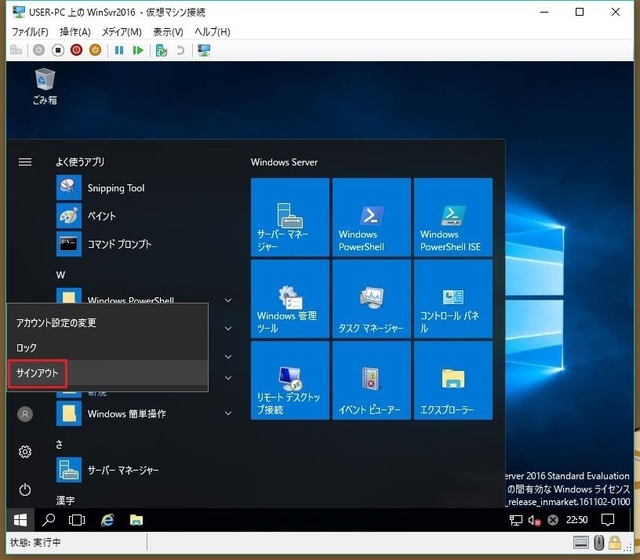Viewport: 640px width, 560px height.
Task: Choose ロック in the account popup
Action: [x=27, y=348]
